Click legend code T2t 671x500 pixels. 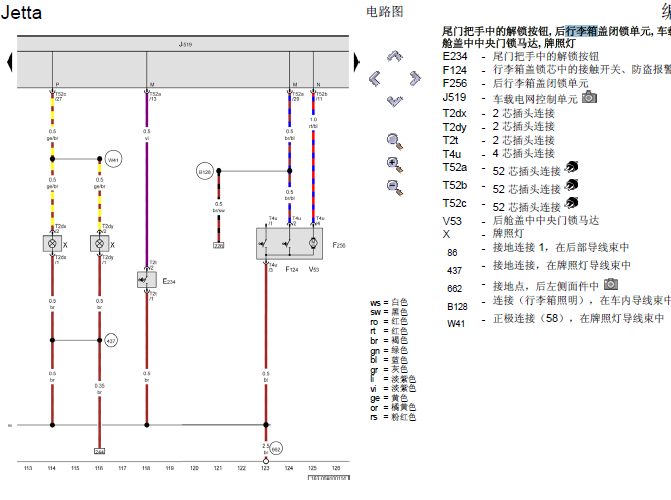[x=451, y=140]
